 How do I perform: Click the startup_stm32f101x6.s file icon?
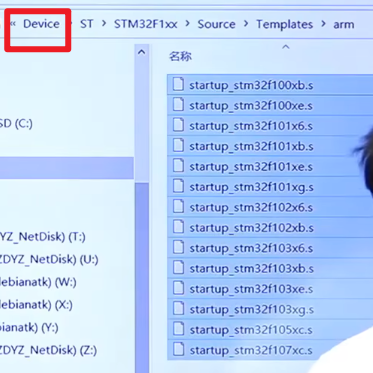(178, 125)
